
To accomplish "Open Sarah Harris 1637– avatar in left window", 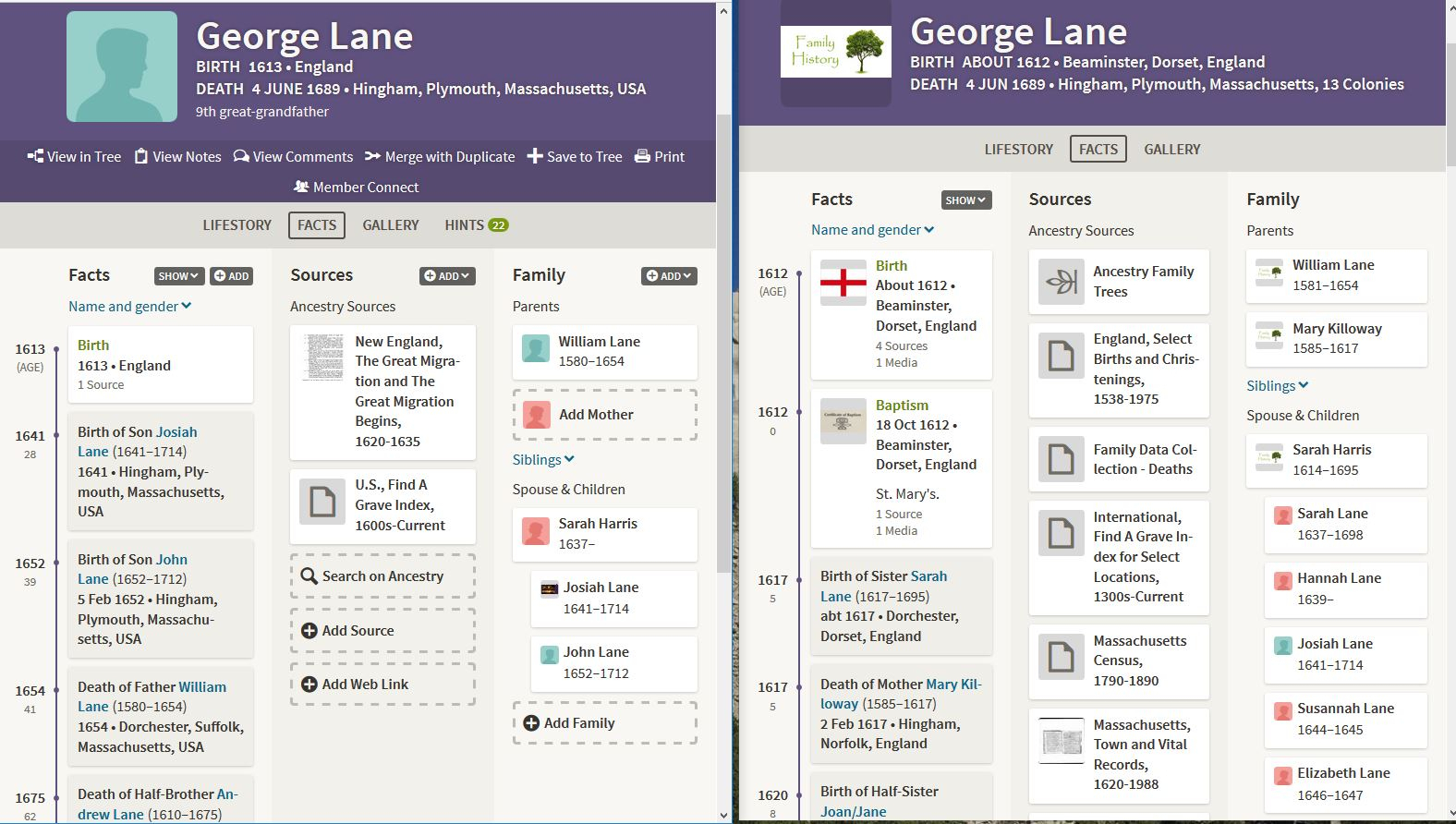I will tap(536, 531).
